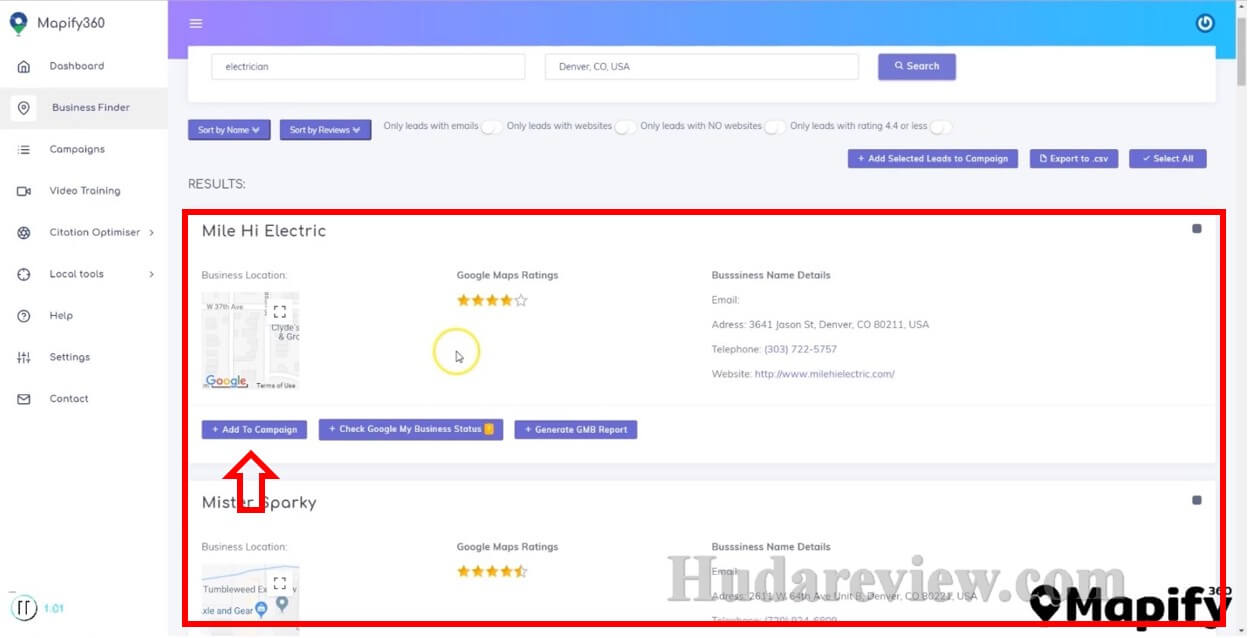Click the Select All button
The image size is (1249, 638).
click(1168, 159)
